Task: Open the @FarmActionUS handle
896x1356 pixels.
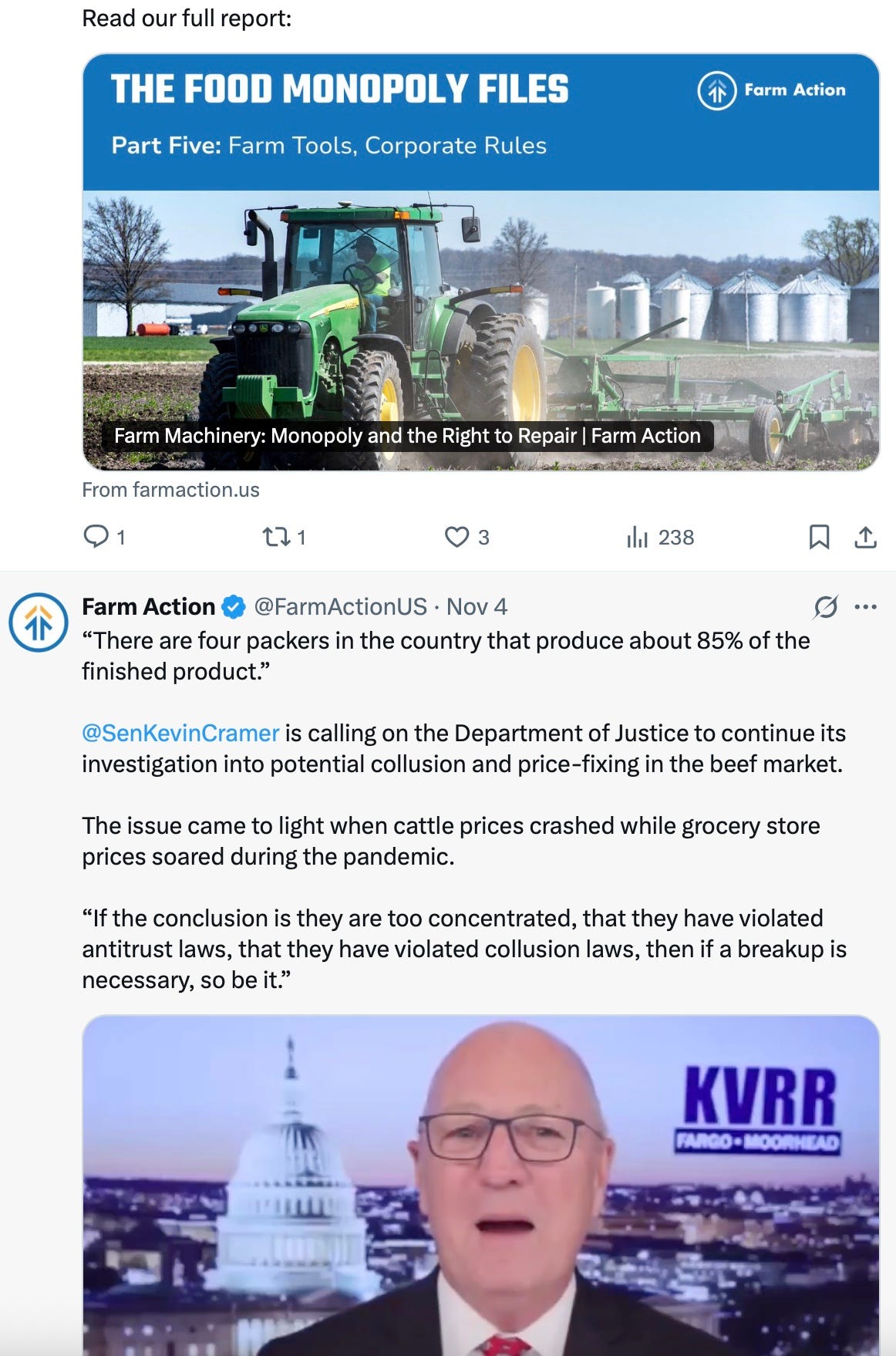Action: [340, 607]
